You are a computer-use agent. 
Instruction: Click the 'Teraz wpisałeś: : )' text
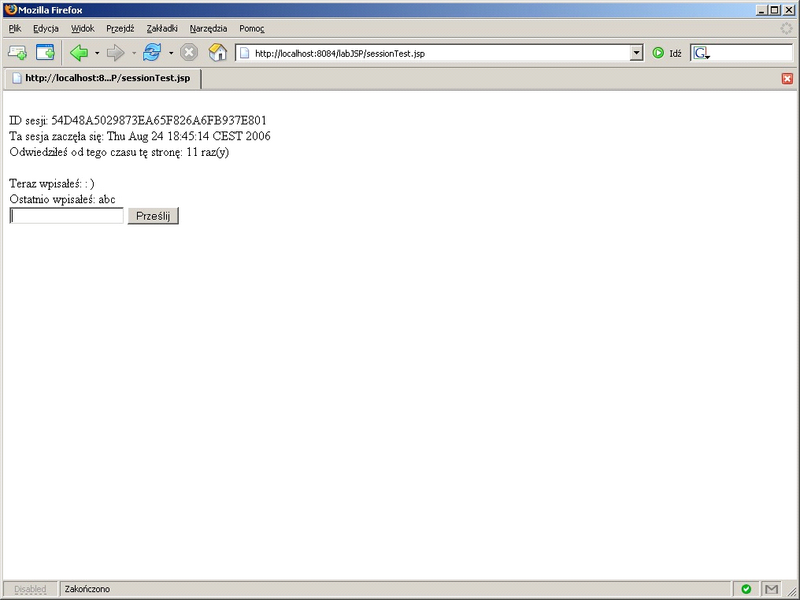52,184
